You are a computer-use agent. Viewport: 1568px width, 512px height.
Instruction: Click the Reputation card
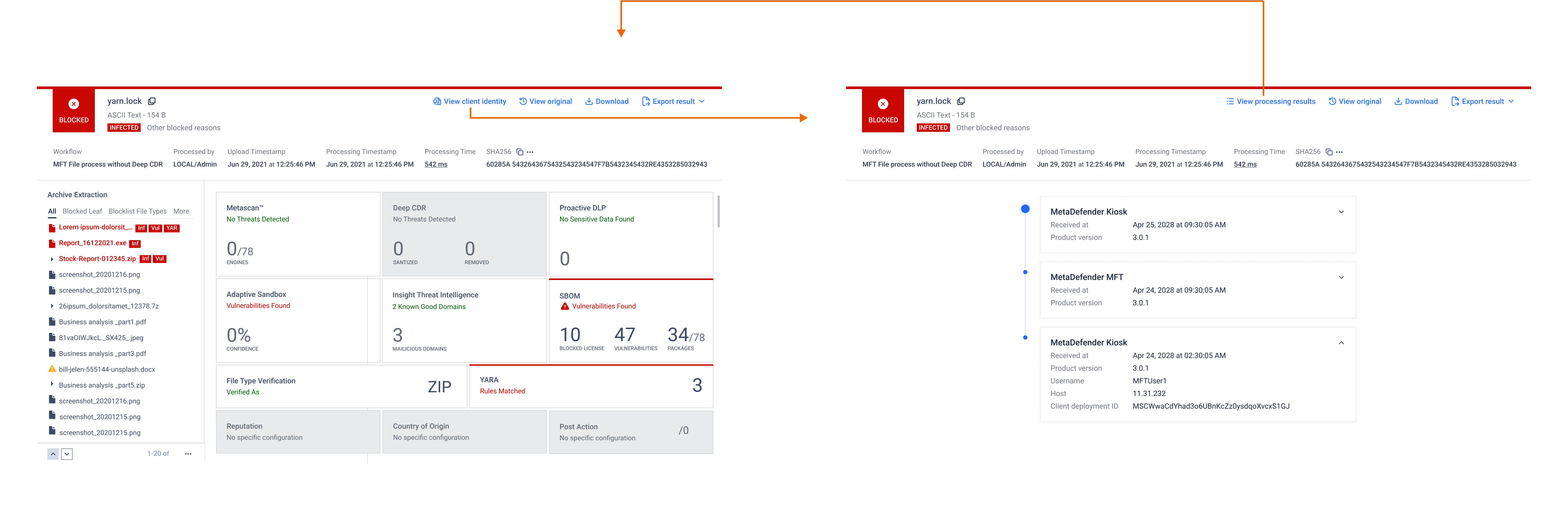pos(298,432)
